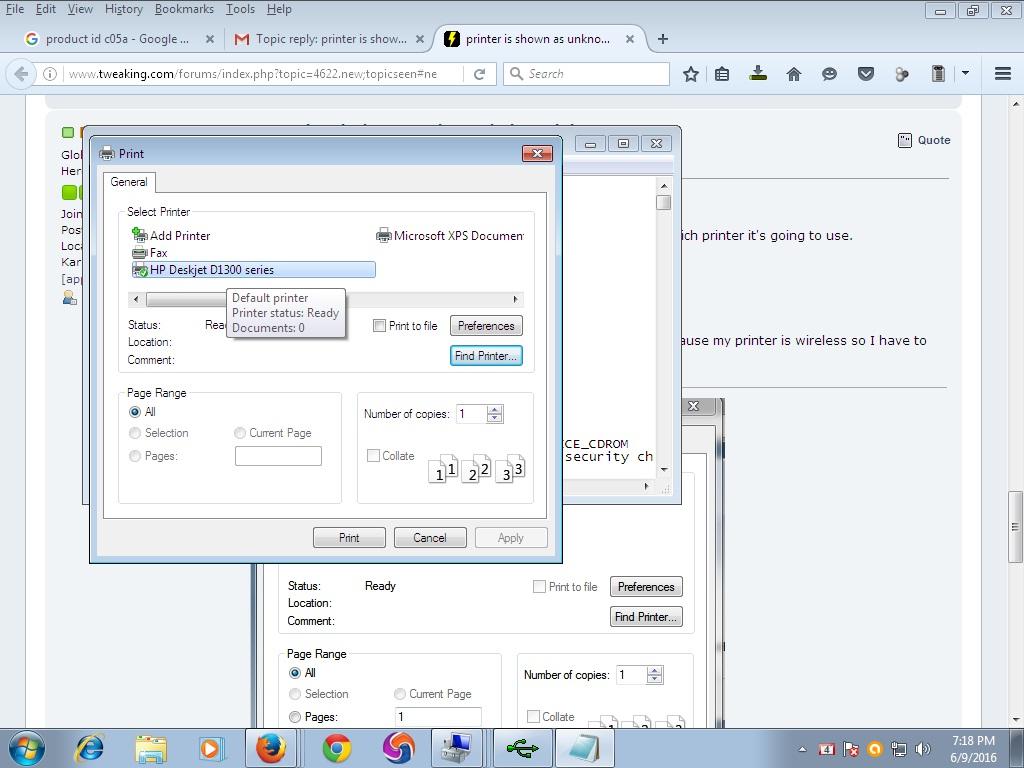The image size is (1024, 768).
Task: Click the Firefox back arrow button
Action: click(21, 74)
